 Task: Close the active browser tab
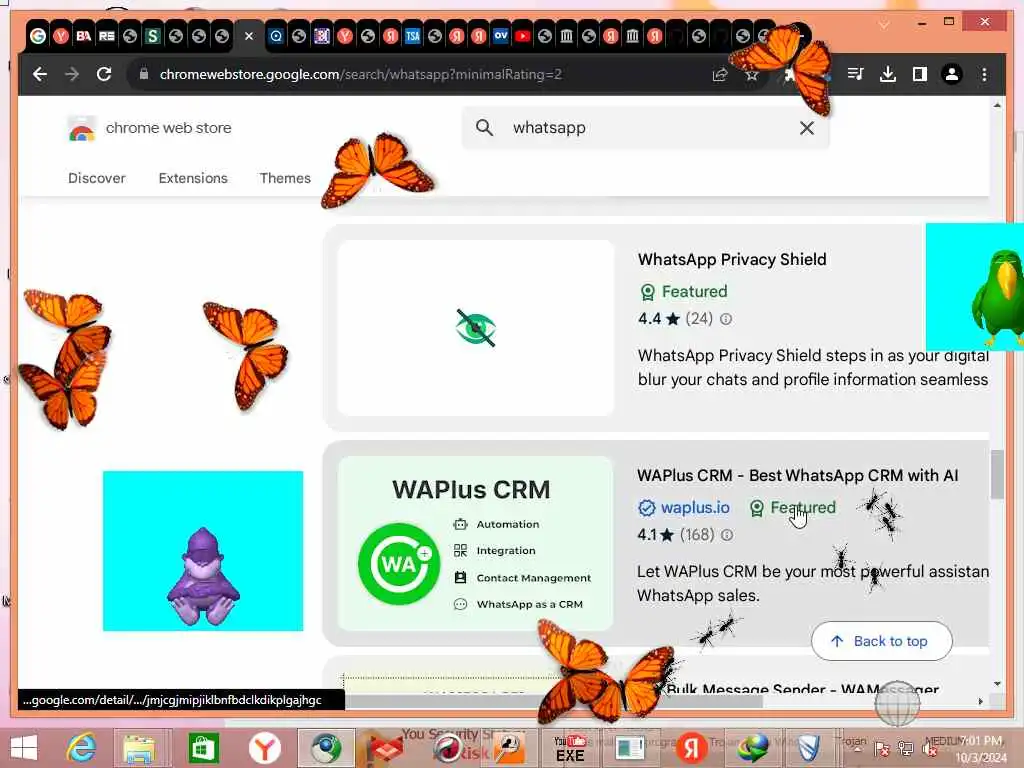click(249, 36)
